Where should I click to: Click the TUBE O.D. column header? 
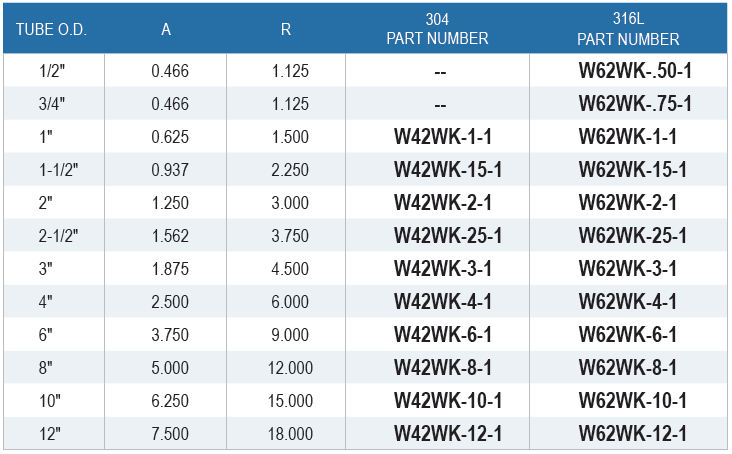point(51,29)
